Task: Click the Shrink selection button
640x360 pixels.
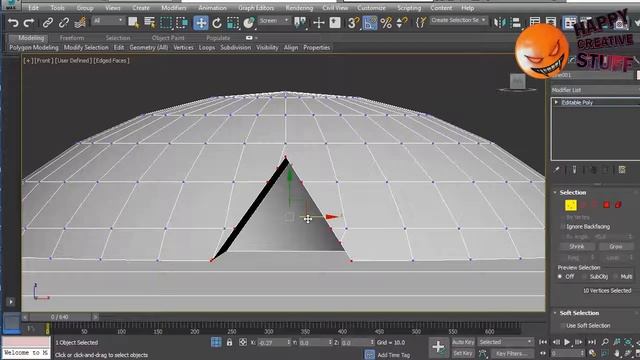Action: (x=577, y=247)
